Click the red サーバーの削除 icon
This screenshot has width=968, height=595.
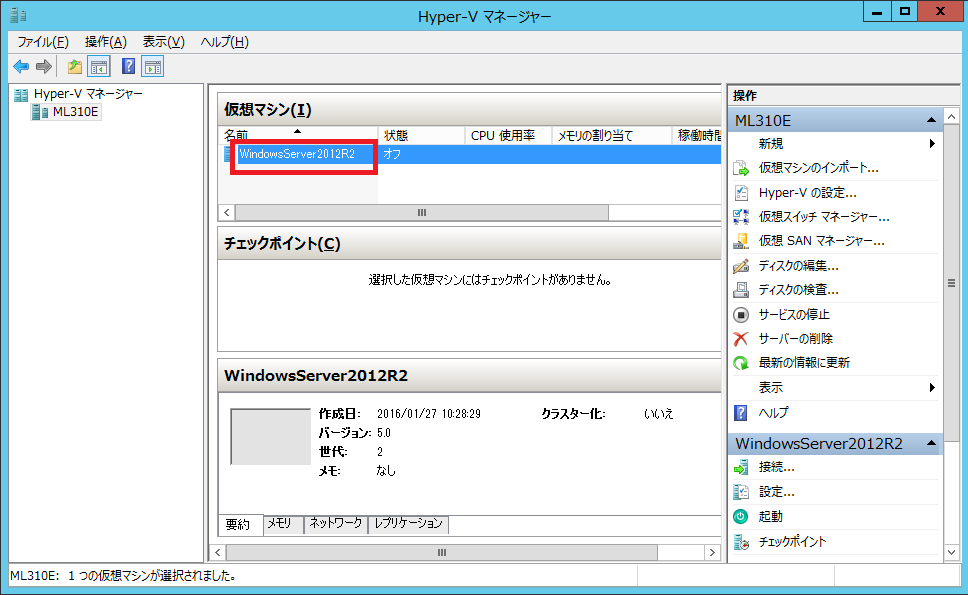tap(741, 339)
